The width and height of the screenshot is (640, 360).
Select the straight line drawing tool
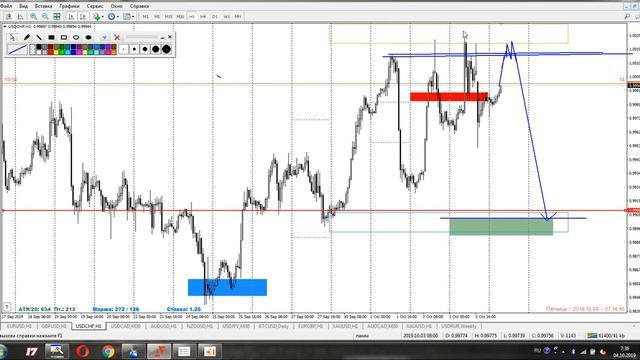(x=39, y=37)
